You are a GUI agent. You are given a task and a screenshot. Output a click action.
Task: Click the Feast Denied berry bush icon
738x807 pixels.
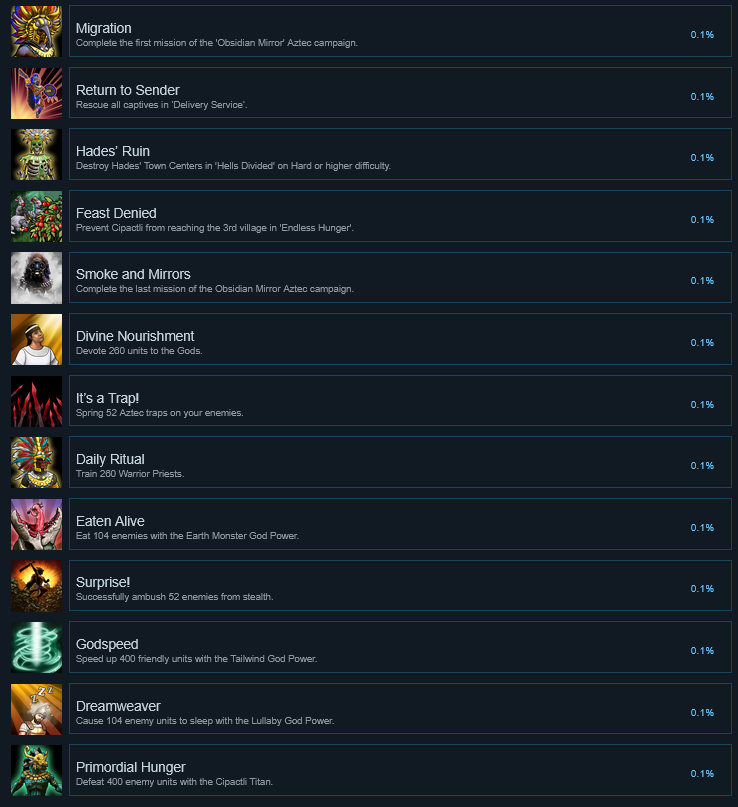pyautogui.click(x=37, y=216)
